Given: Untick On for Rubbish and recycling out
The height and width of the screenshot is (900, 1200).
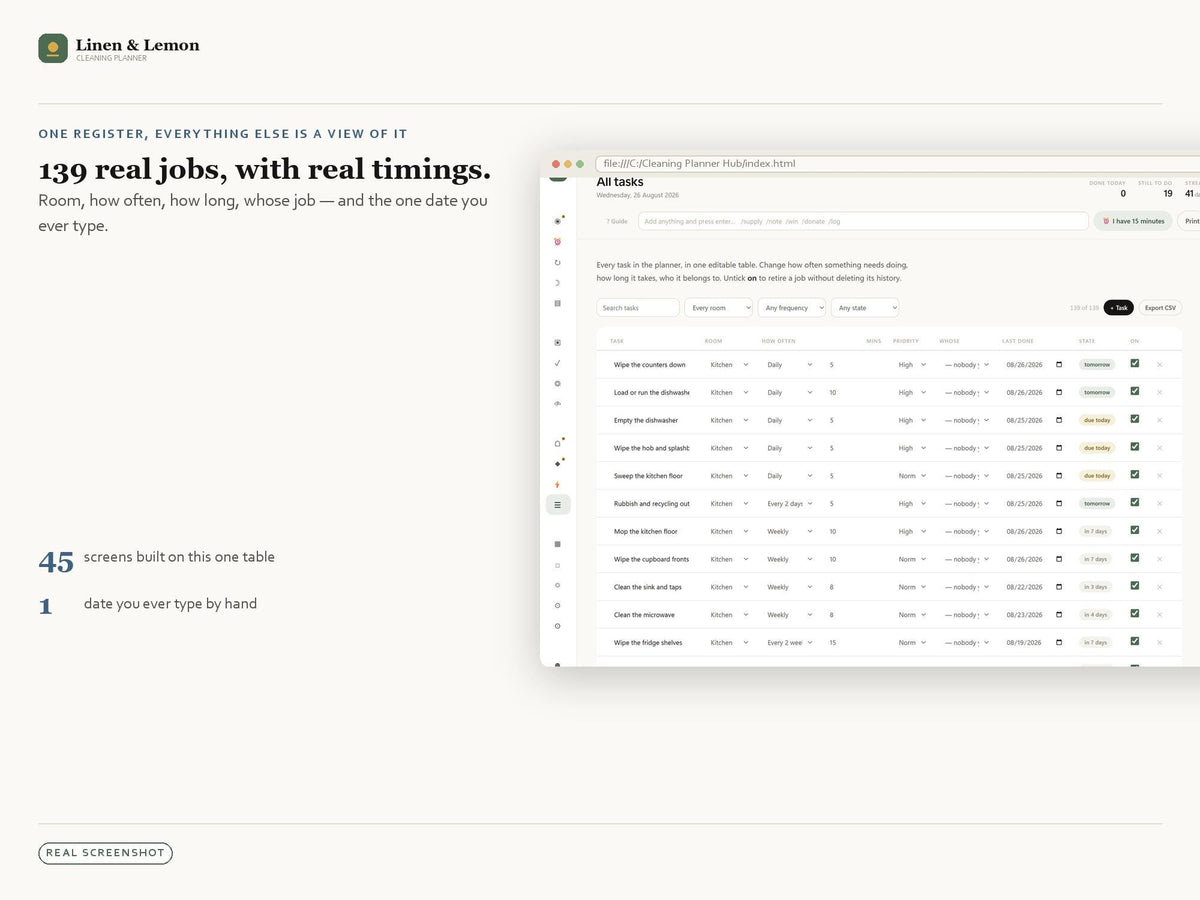Looking at the screenshot, I should pyautogui.click(x=1134, y=502).
